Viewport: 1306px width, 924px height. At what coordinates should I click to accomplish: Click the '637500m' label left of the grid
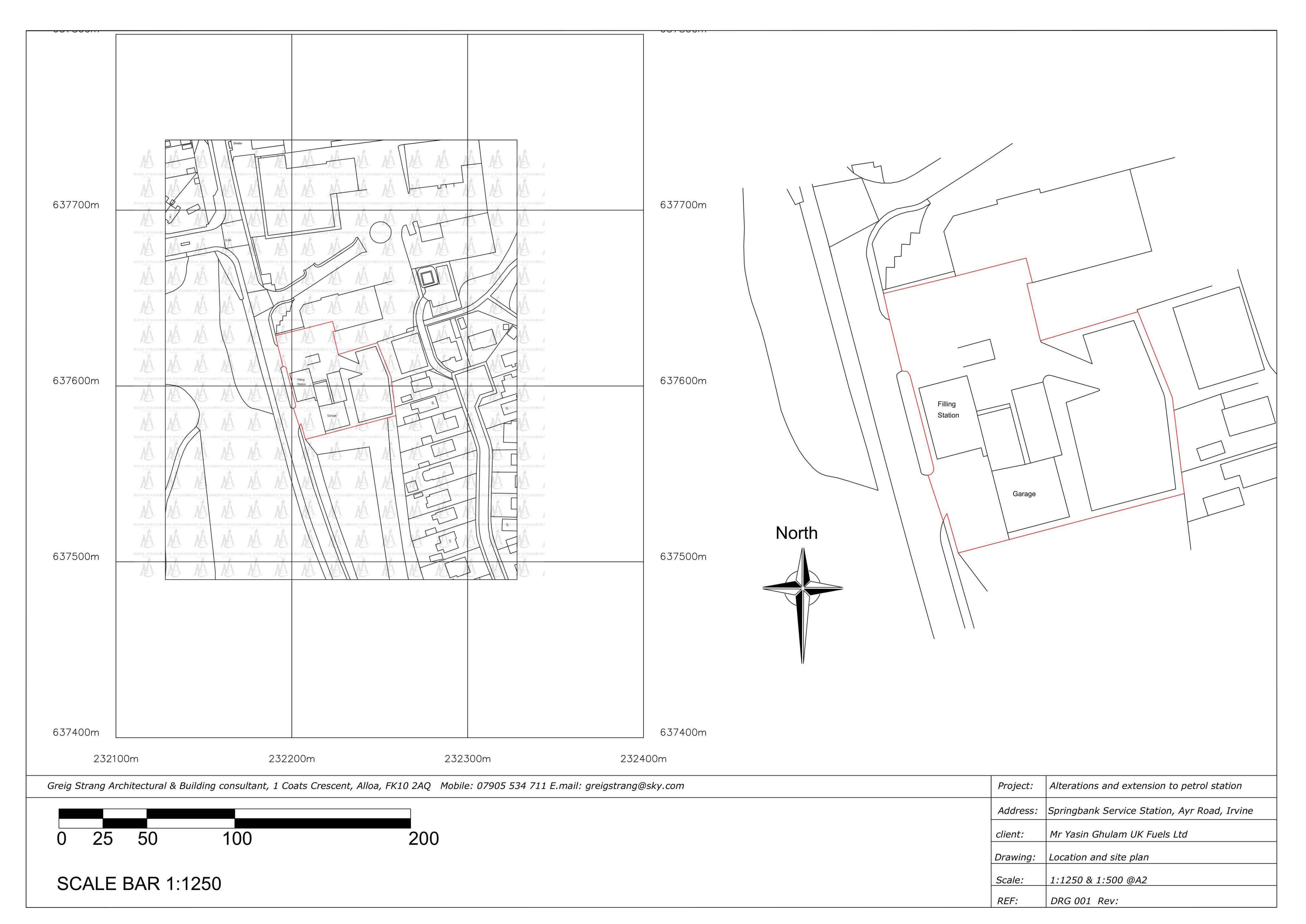[x=76, y=556]
